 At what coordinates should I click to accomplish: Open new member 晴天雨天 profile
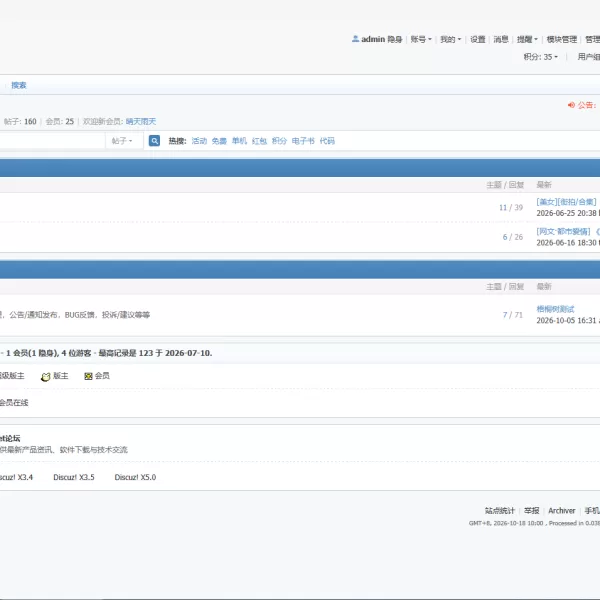141,121
